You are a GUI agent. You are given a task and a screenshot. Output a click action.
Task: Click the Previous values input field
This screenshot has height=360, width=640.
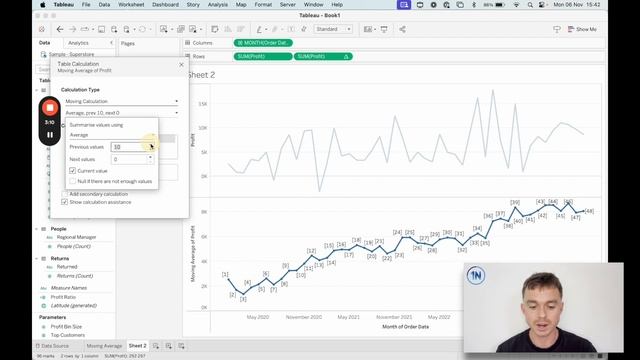[x=129, y=147]
